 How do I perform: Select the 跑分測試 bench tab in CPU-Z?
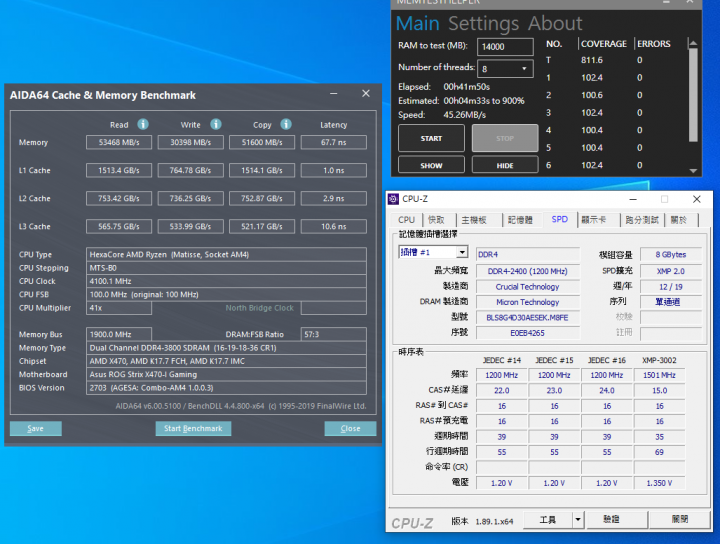[x=642, y=220]
